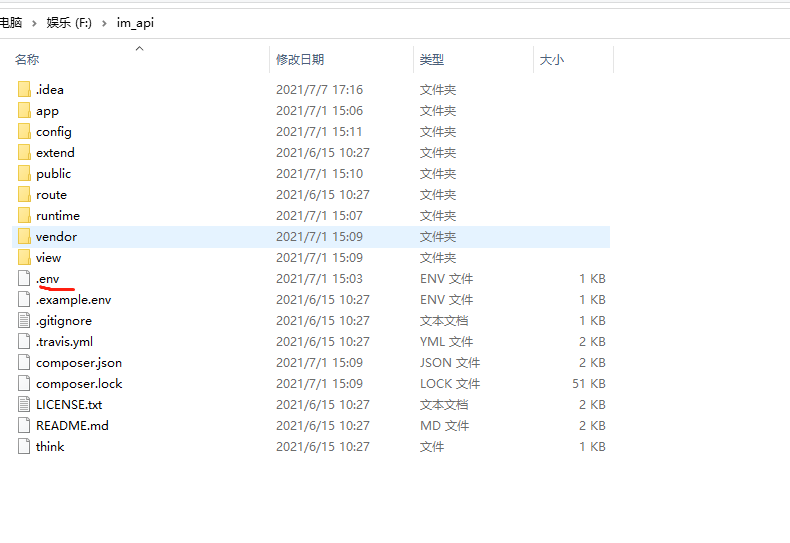This screenshot has width=790, height=543.
Task: Select the .idea folder icon
Action: pyautogui.click(x=24, y=90)
